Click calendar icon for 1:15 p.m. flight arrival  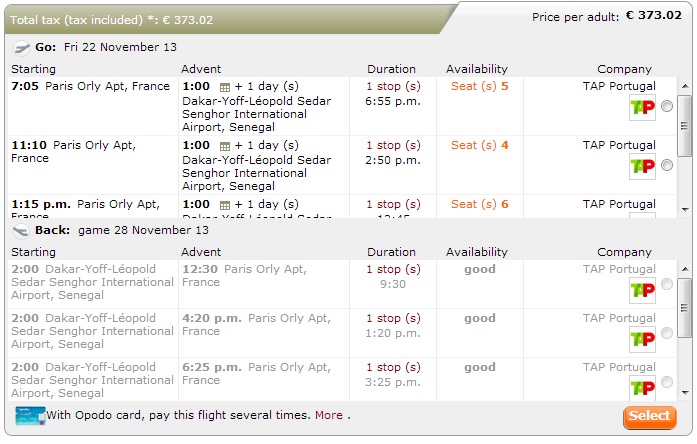225,205
